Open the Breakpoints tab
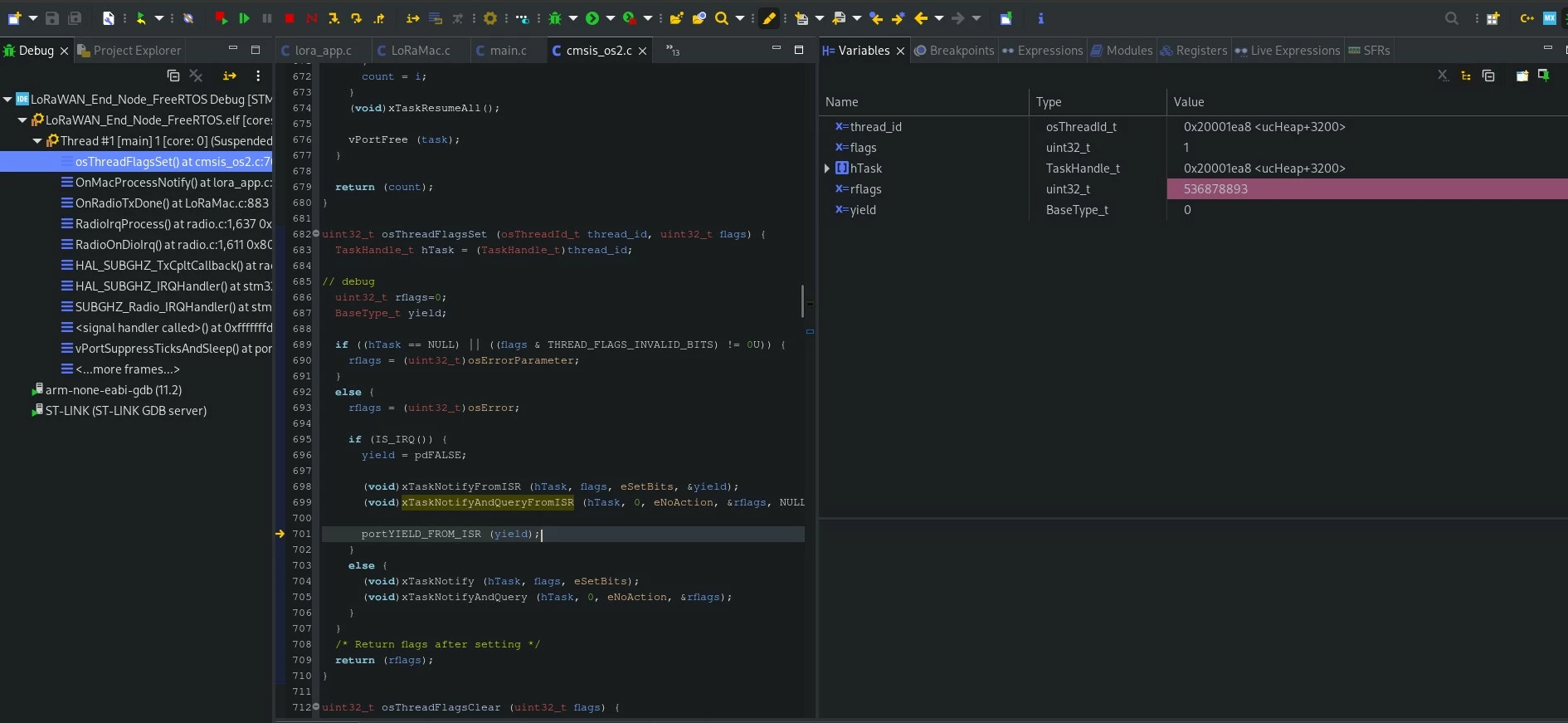 [954, 51]
